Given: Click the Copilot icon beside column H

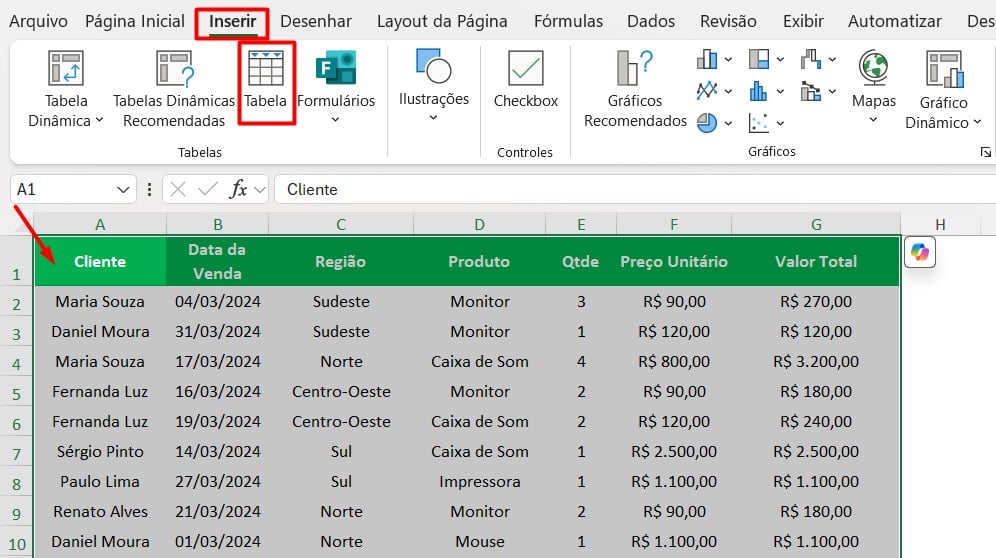Looking at the screenshot, I should pyautogui.click(x=920, y=252).
